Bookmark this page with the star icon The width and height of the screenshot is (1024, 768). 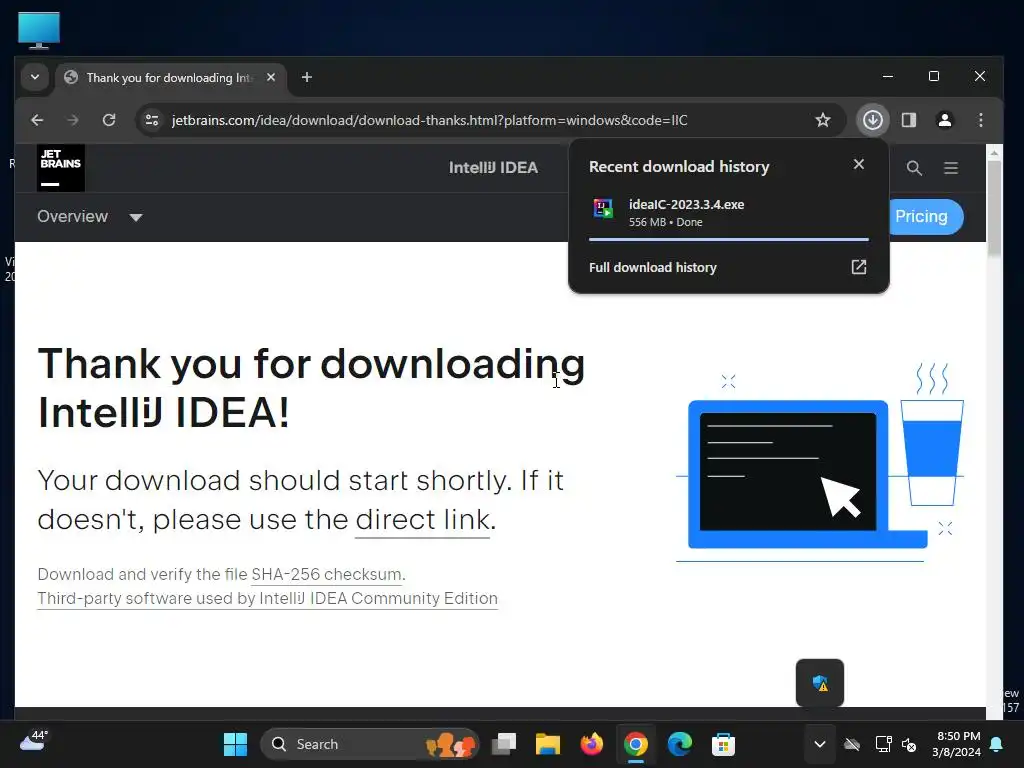[x=823, y=120]
